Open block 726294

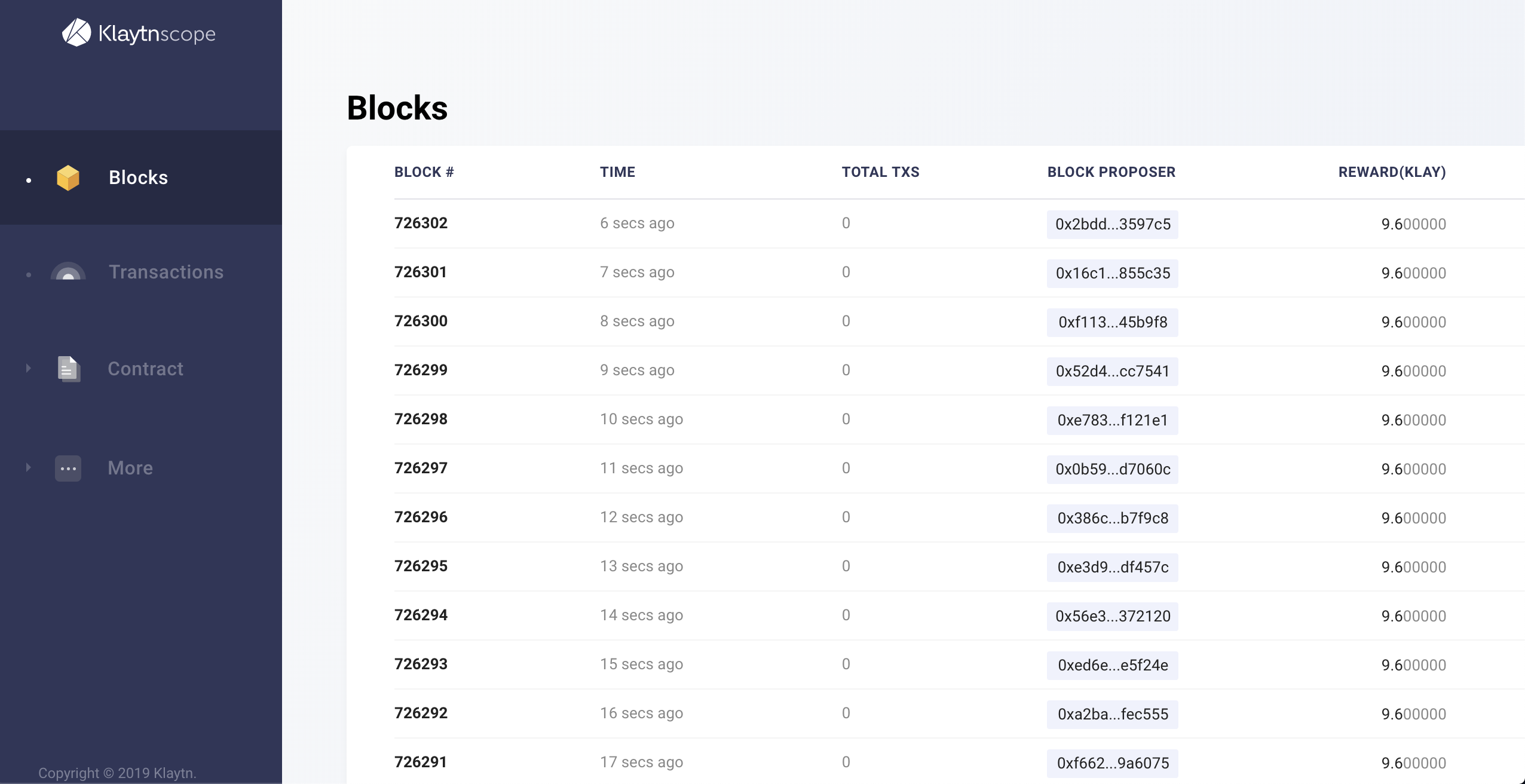coord(421,615)
